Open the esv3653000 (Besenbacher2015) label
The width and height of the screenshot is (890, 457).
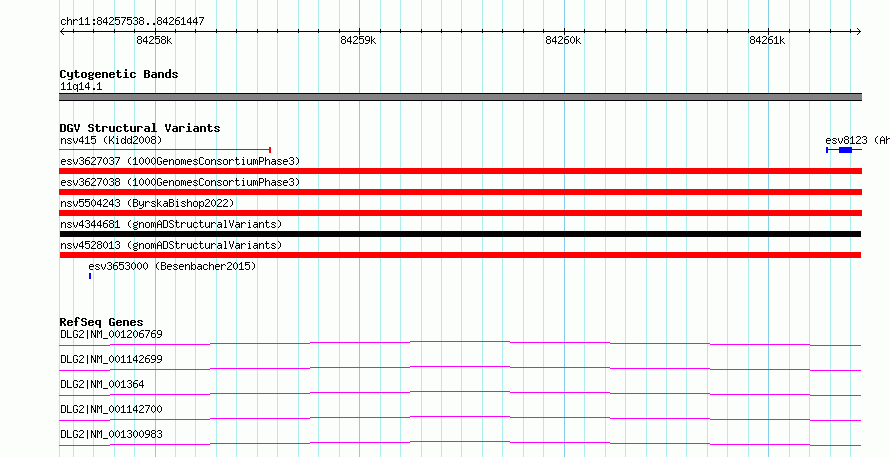172,266
